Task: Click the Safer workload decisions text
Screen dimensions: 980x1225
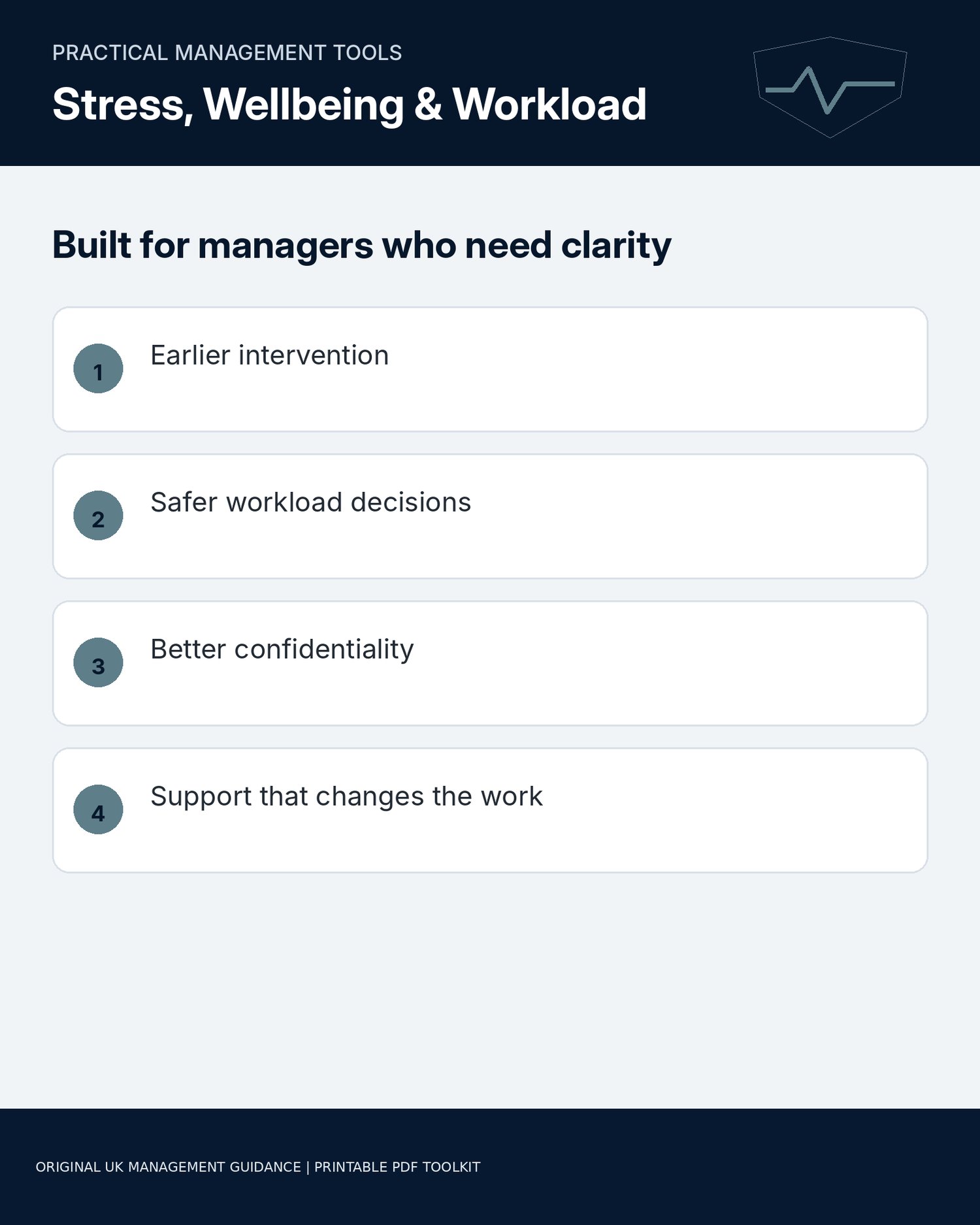Action: pyautogui.click(x=311, y=502)
